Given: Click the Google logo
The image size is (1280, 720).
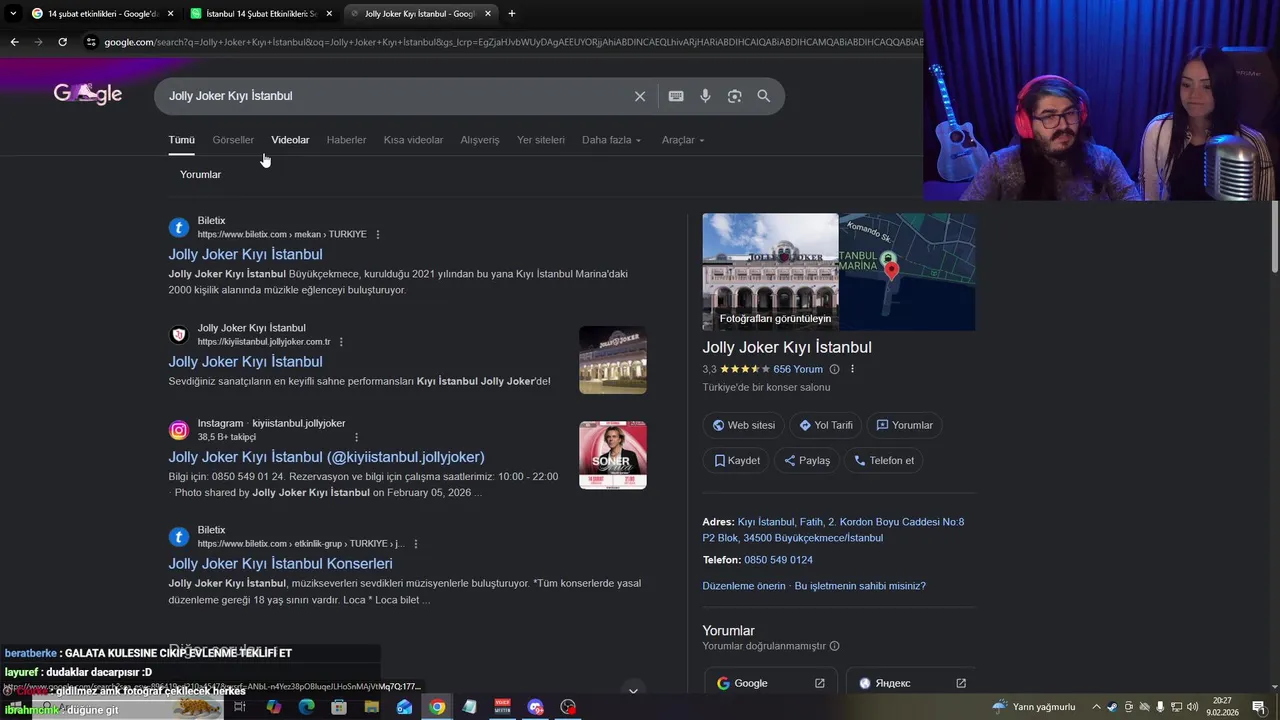Looking at the screenshot, I should pyautogui.click(x=88, y=94).
